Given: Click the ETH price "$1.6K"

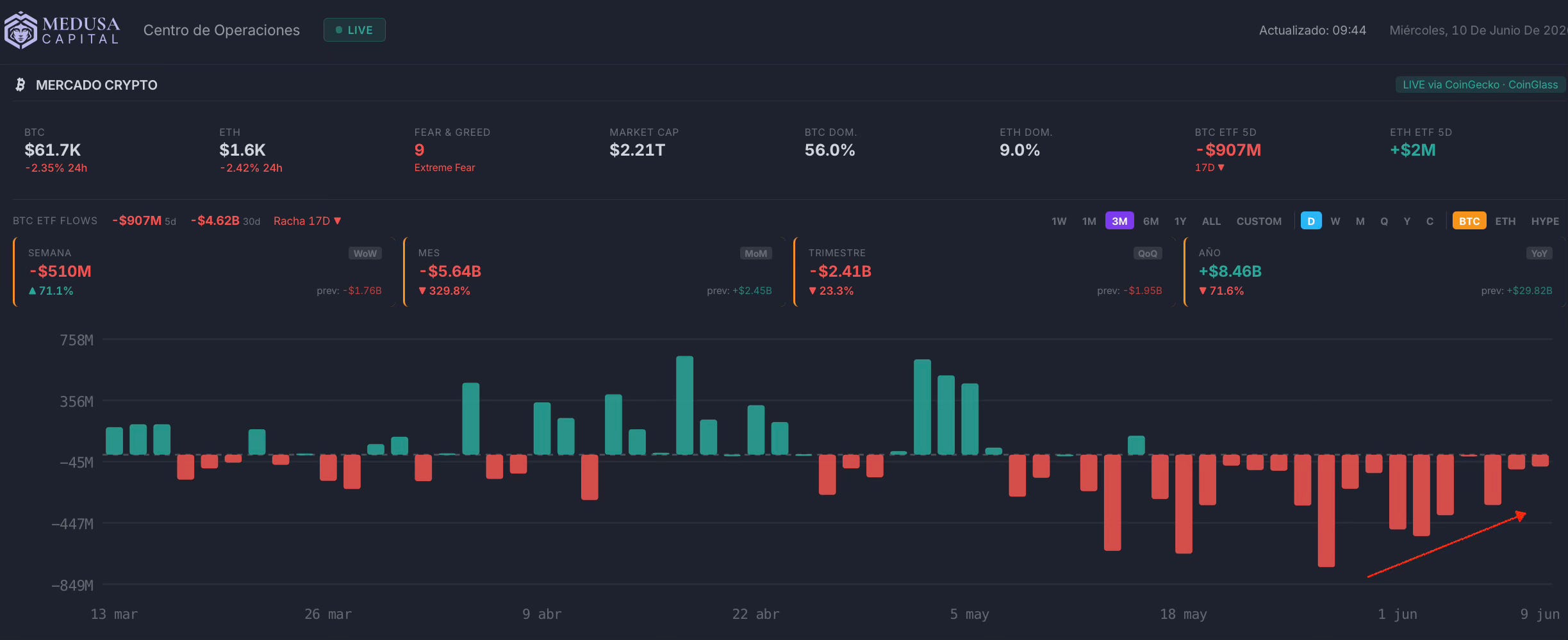Looking at the screenshot, I should tap(242, 150).
